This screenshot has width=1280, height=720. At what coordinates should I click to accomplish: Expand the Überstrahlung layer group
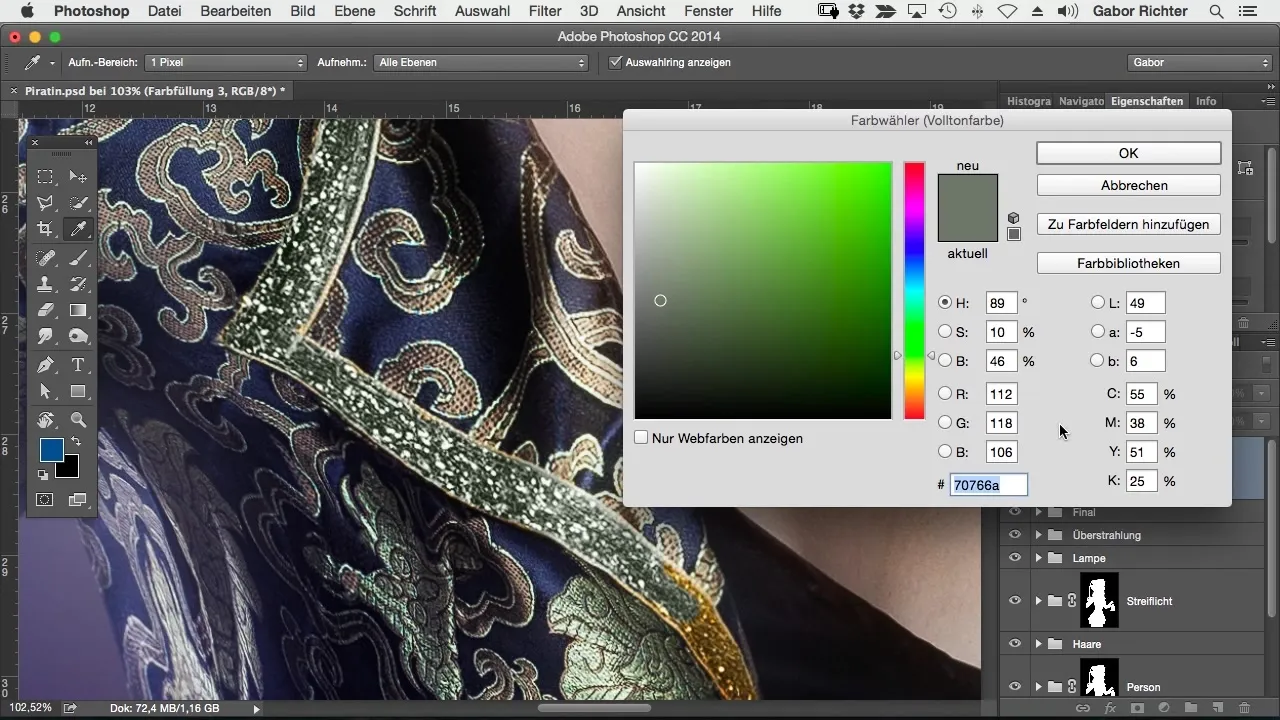coord(1039,535)
